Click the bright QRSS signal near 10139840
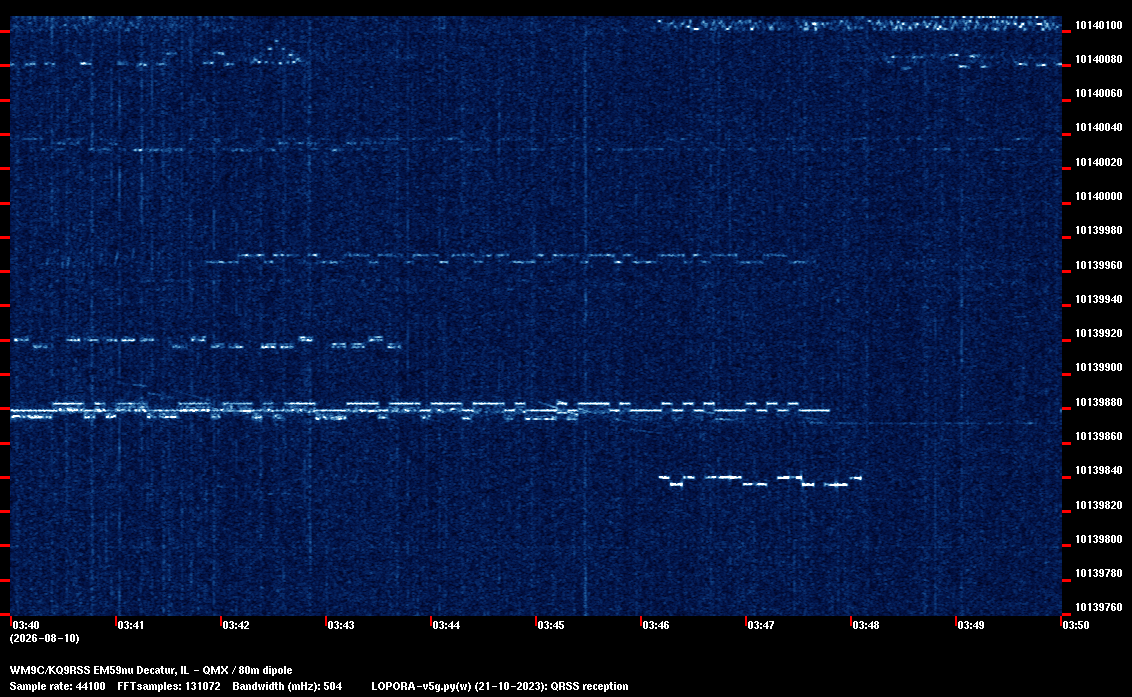 pyautogui.click(x=760, y=480)
